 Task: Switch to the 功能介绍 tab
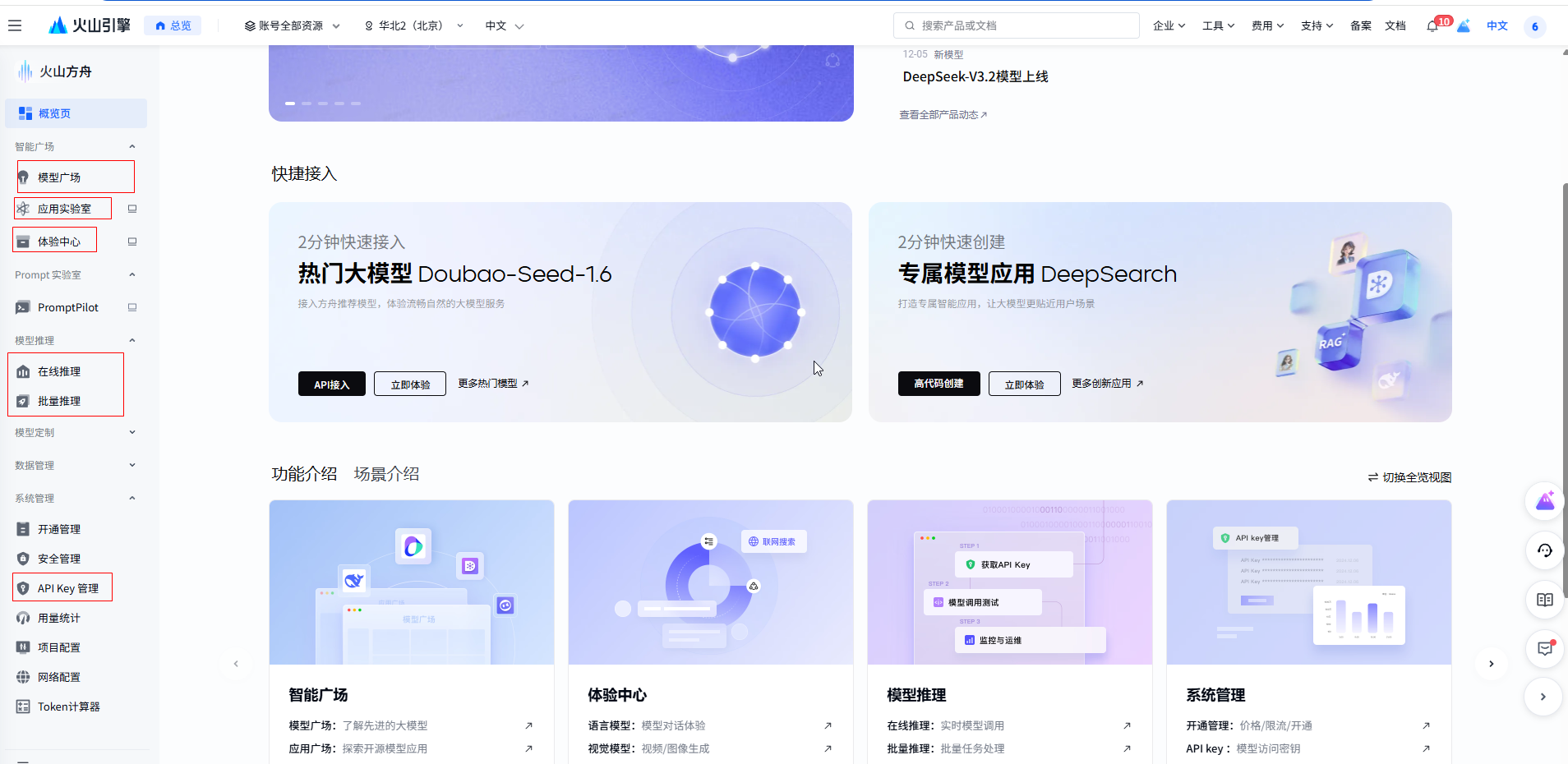click(x=304, y=474)
